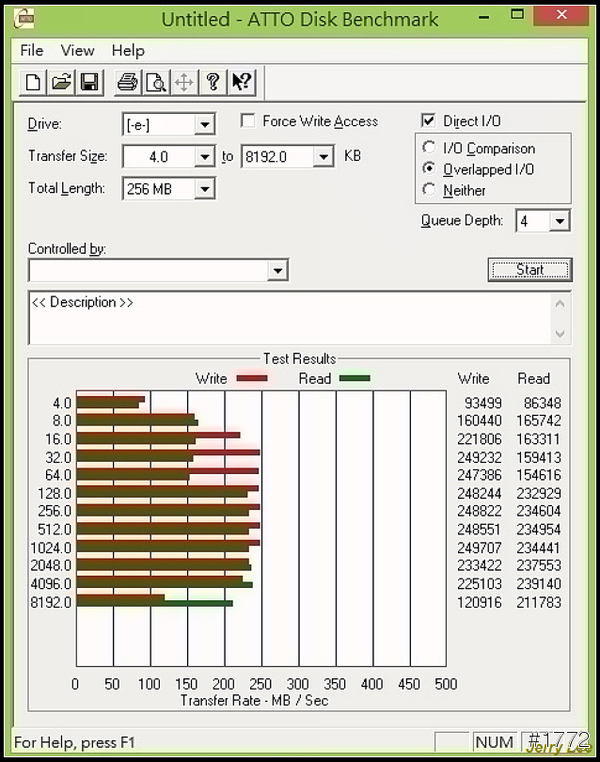Start the benchmark with Start button
600x762 pixels.
coord(530,270)
